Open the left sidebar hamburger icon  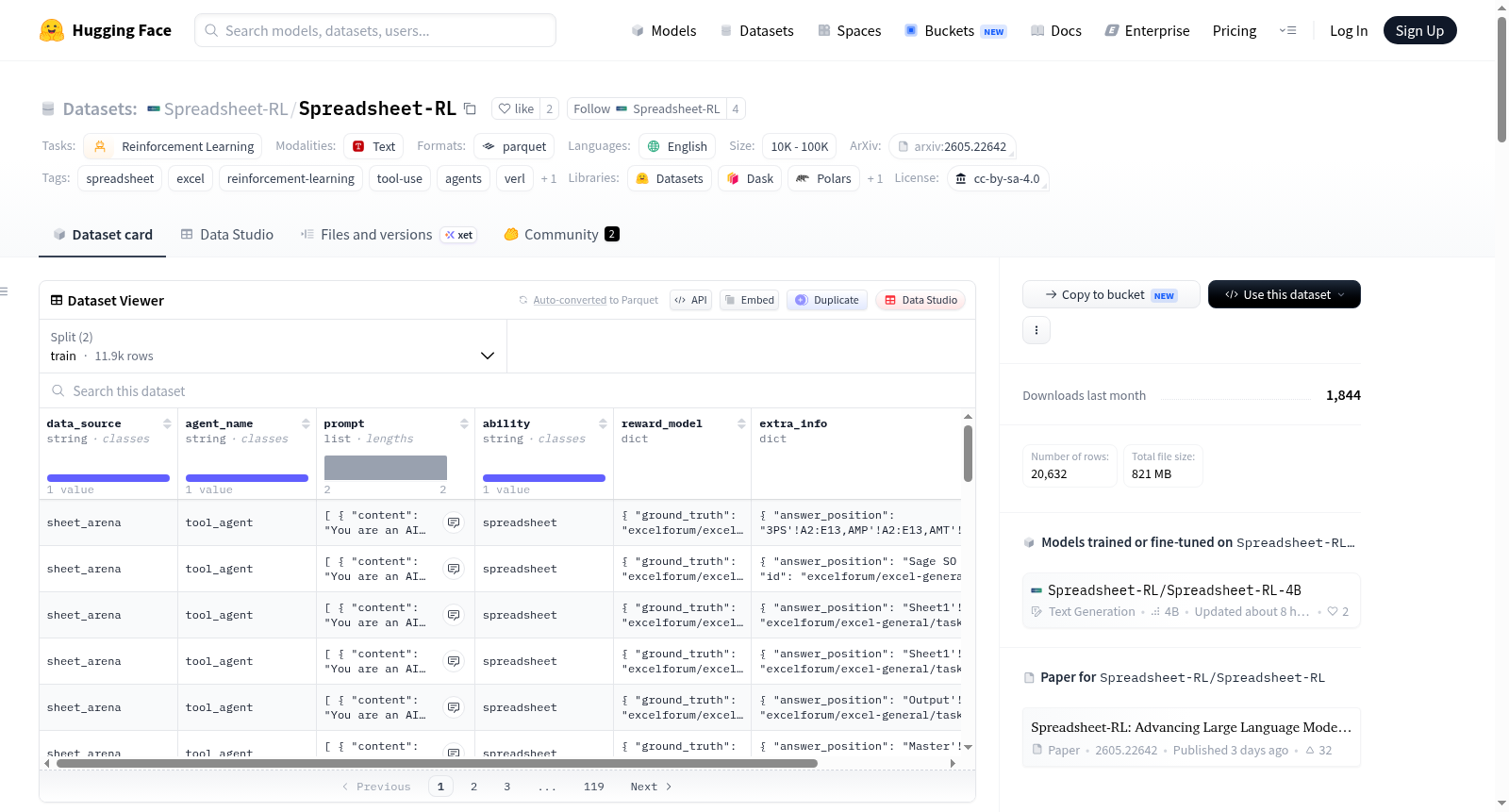pos(4,291)
